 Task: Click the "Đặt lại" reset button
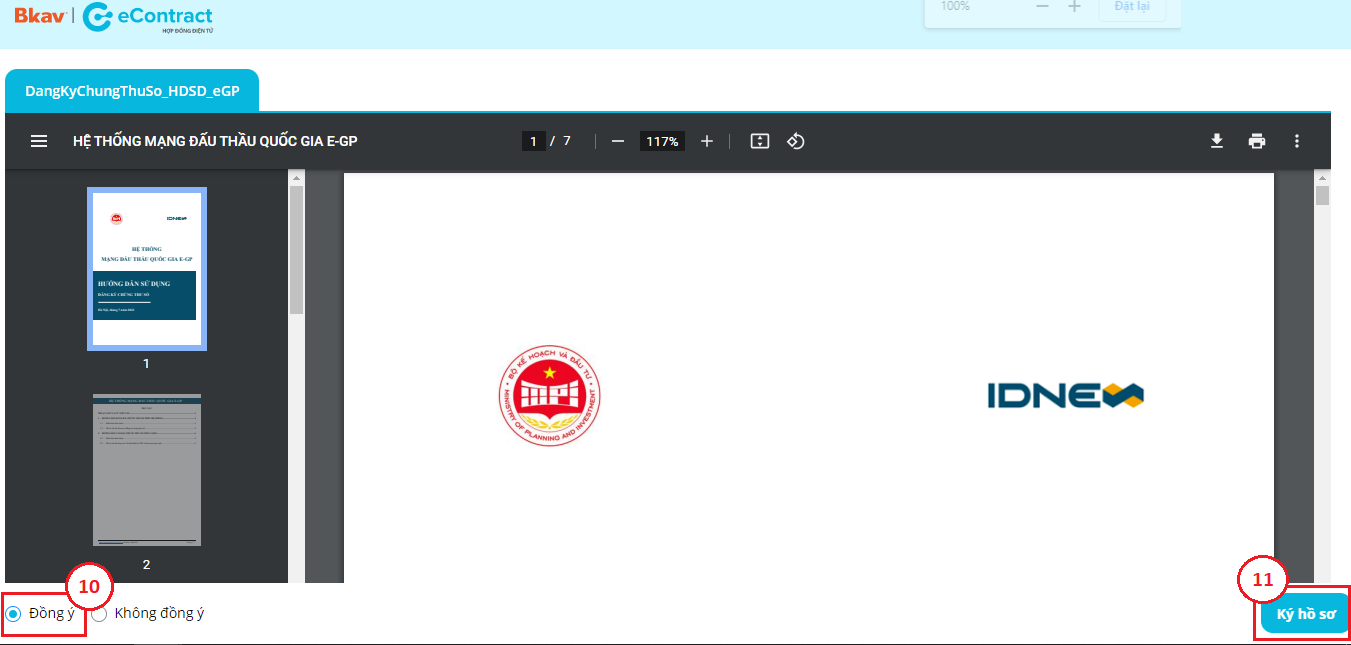[x=1131, y=7]
